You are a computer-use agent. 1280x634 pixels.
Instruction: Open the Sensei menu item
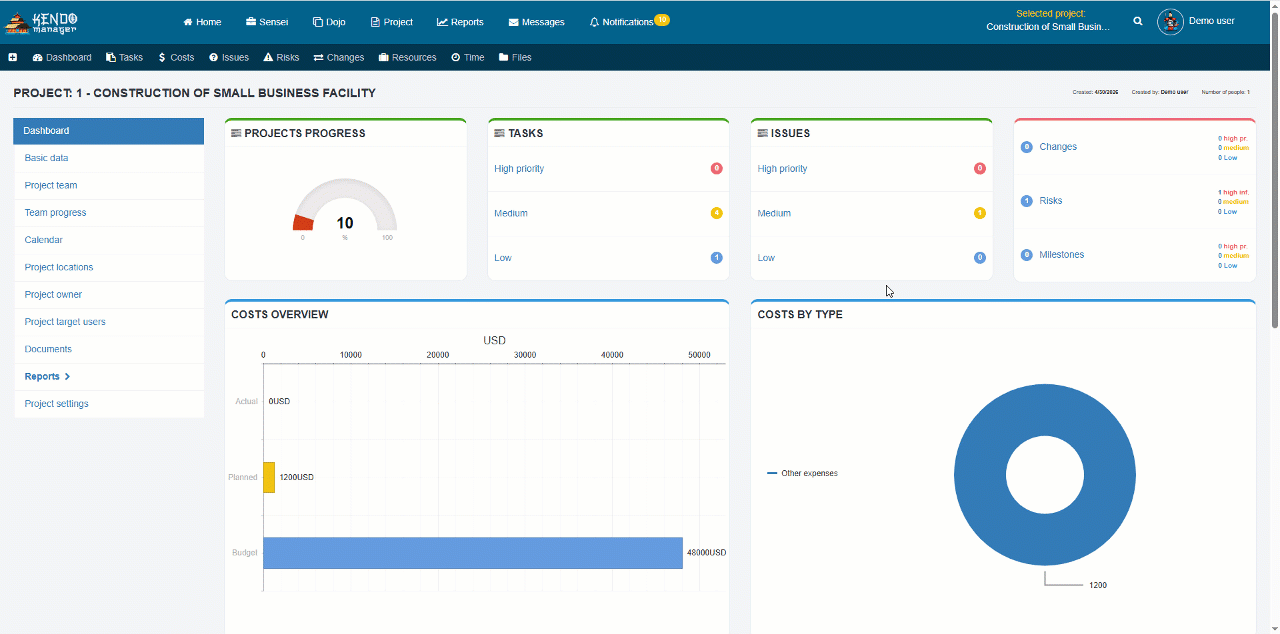click(267, 22)
